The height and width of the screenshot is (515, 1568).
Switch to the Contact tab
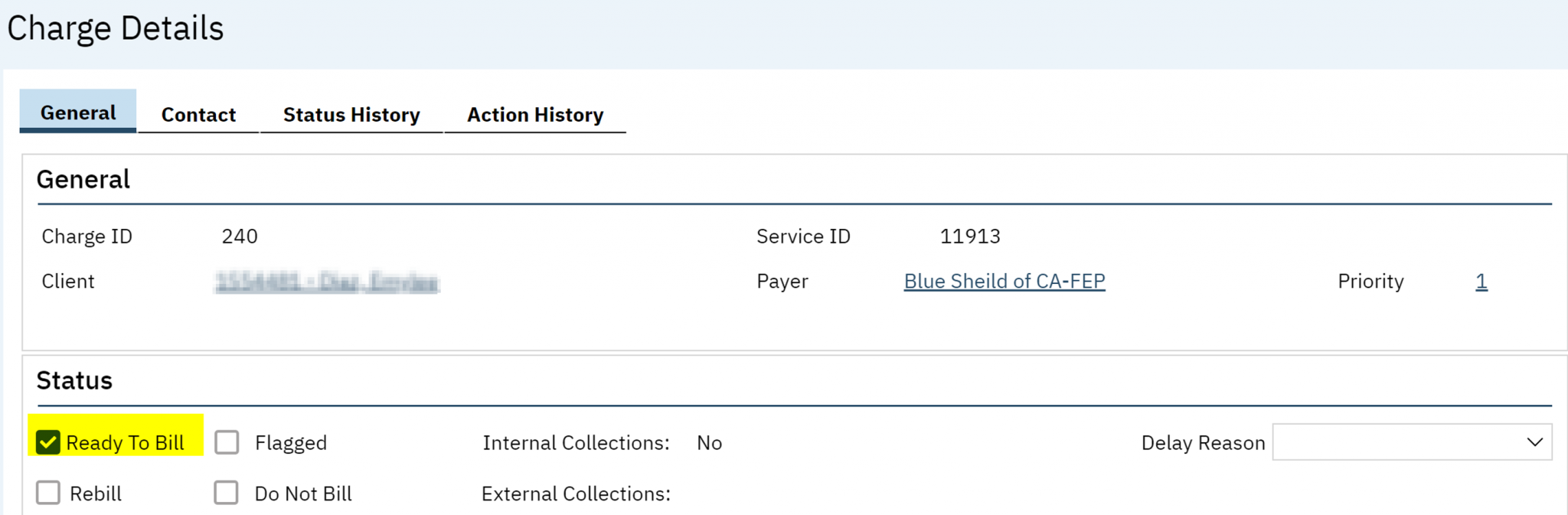click(198, 115)
